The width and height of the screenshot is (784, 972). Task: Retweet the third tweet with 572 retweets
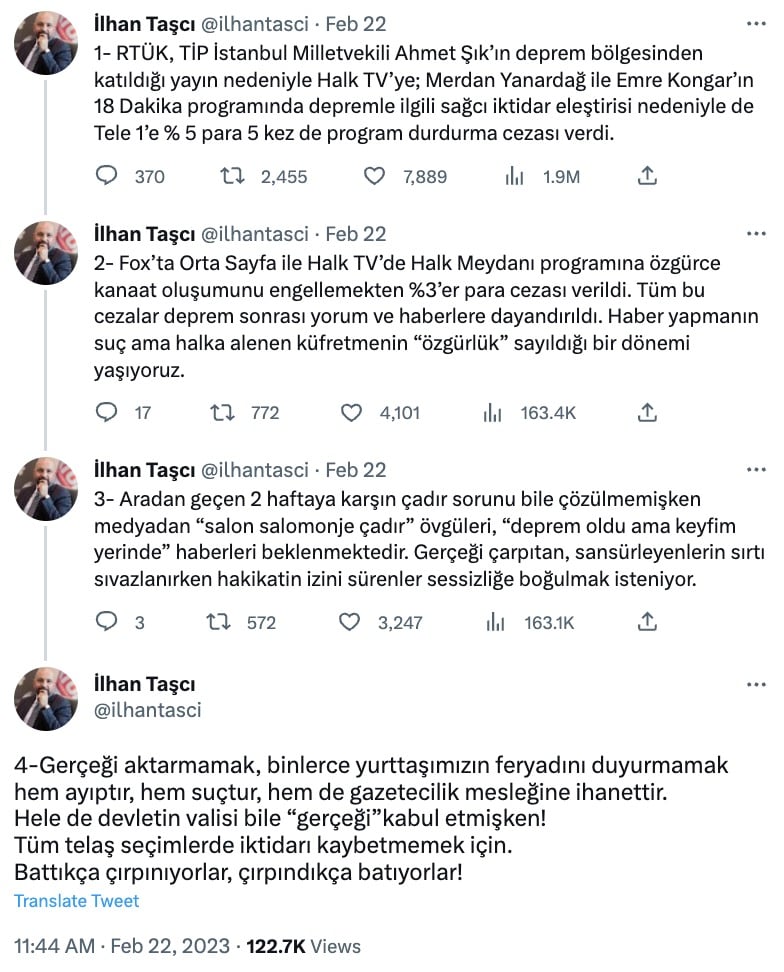point(218,622)
